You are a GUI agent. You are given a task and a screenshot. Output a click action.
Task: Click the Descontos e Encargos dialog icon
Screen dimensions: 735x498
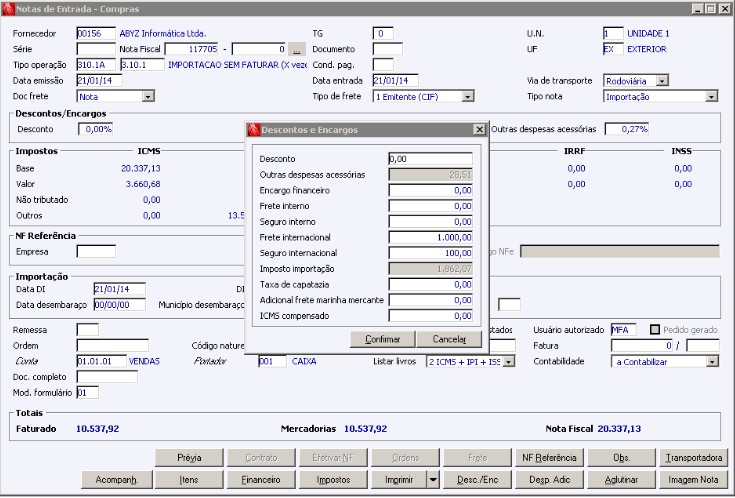pyautogui.click(x=254, y=130)
